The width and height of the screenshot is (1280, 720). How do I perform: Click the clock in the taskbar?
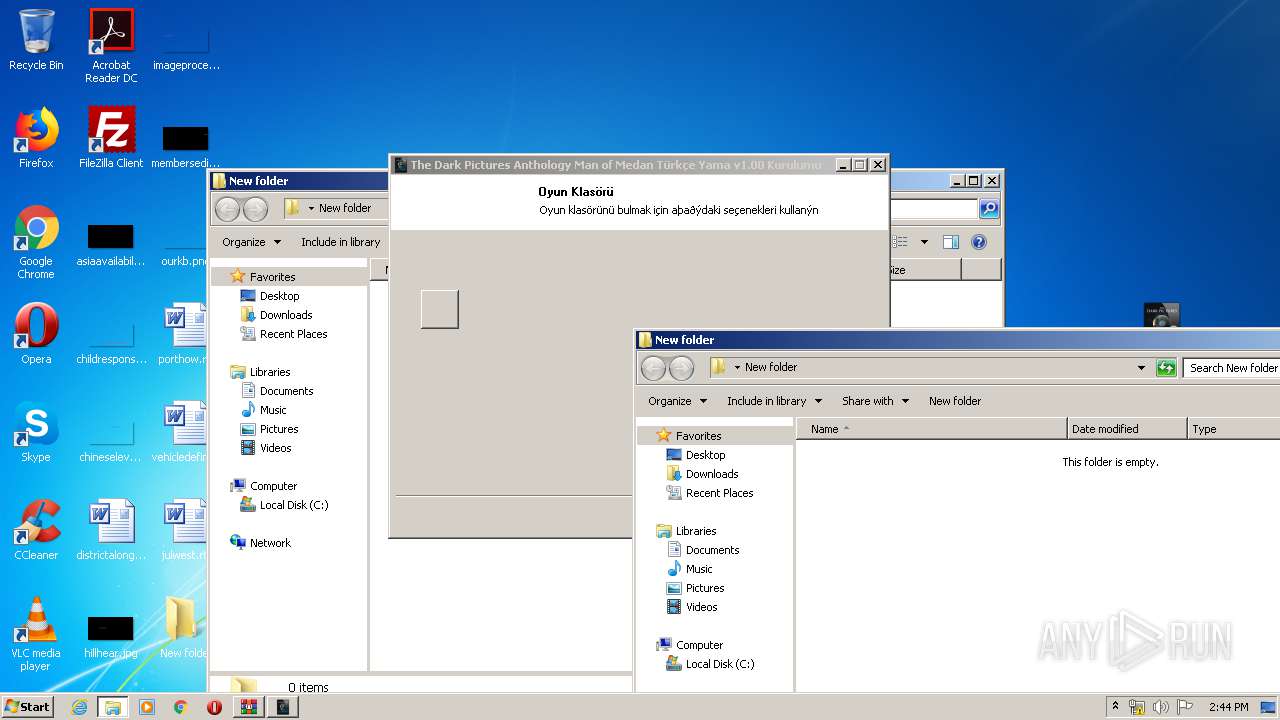click(x=1228, y=707)
